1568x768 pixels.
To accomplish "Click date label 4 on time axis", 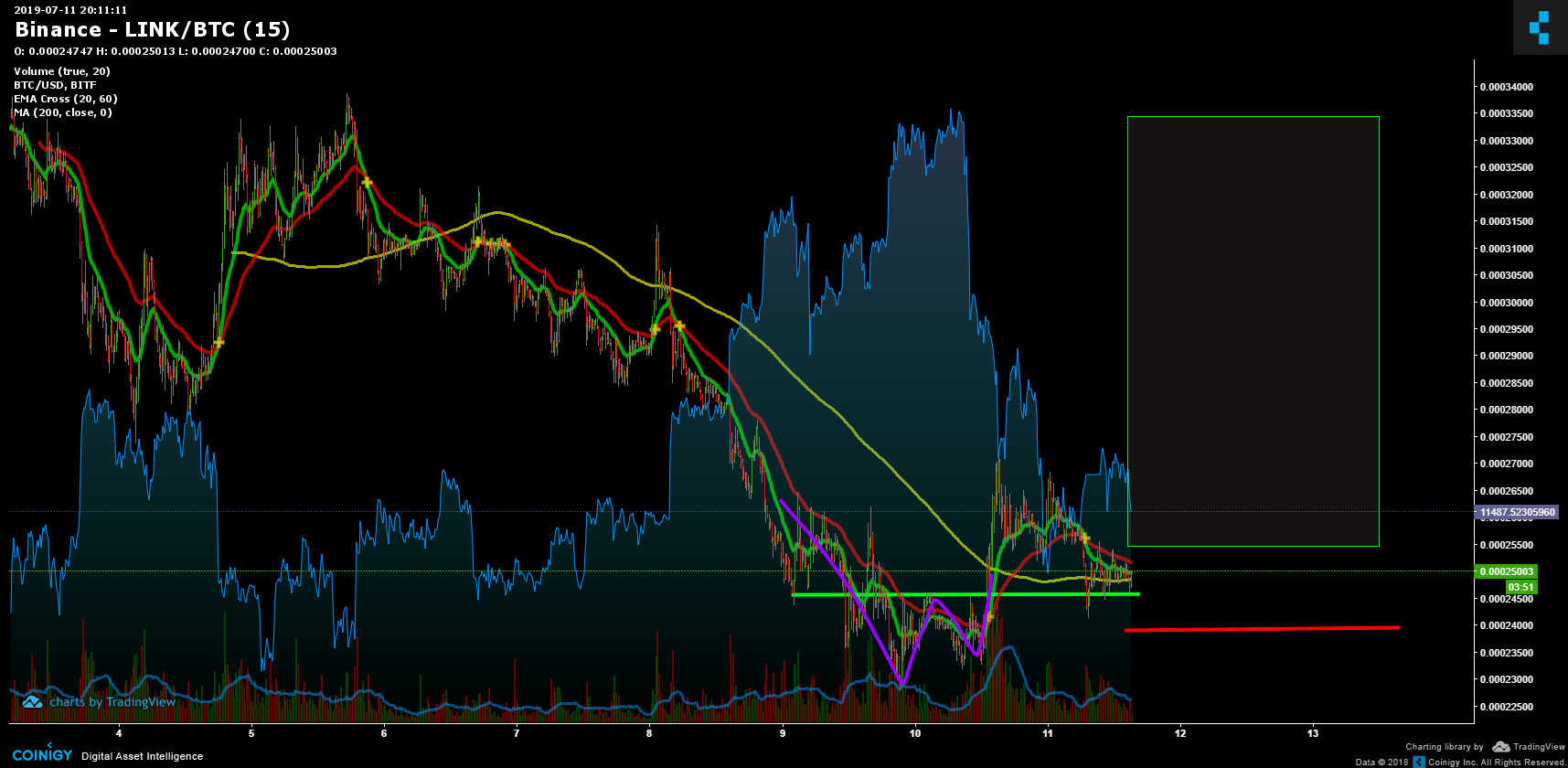I will pyautogui.click(x=119, y=733).
